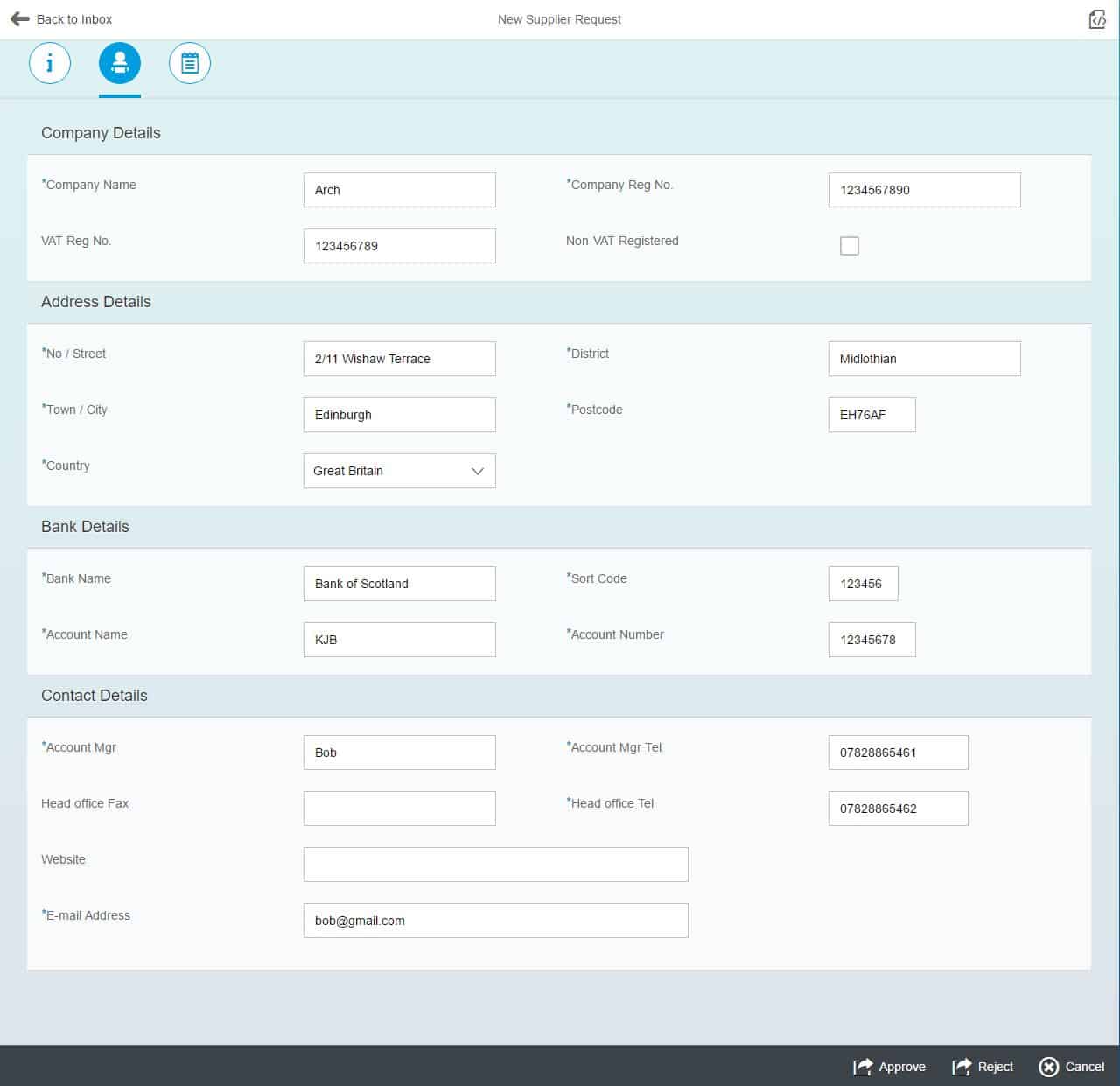The height and width of the screenshot is (1086, 1120).
Task: Click the back arrow icon
Action: (19, 18)
